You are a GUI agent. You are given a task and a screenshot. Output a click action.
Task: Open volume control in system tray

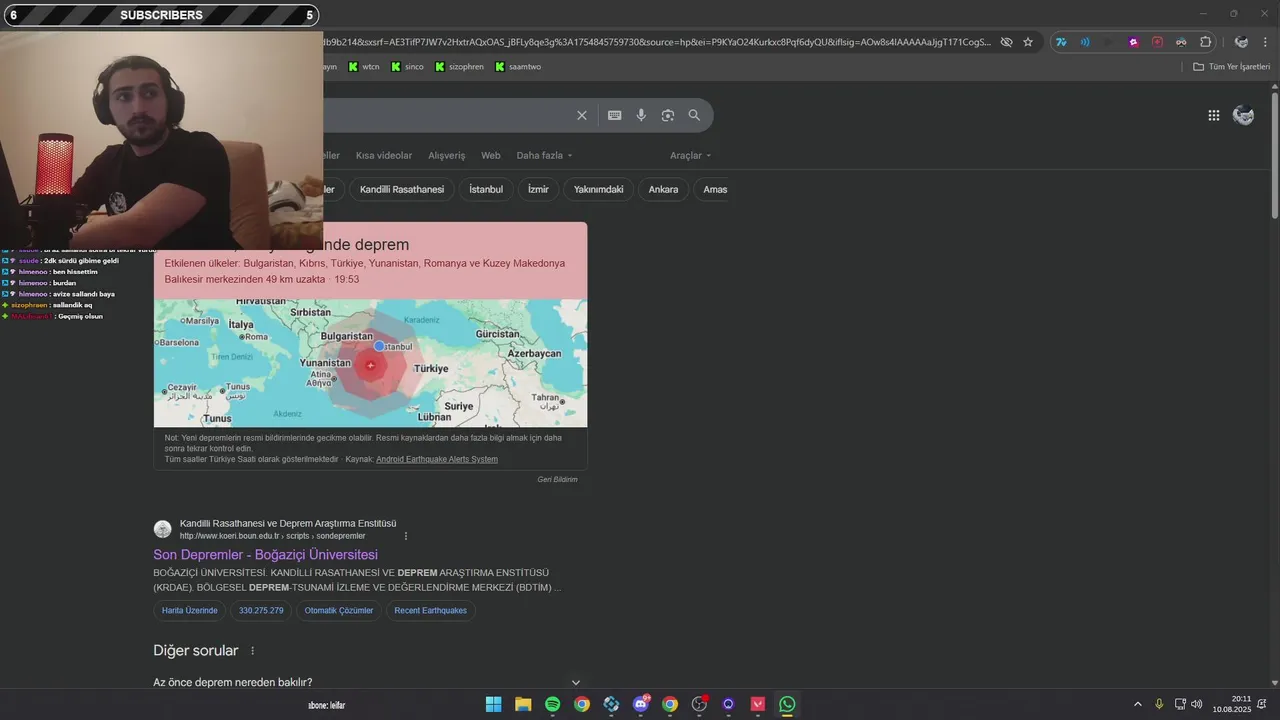tap(1197, 704)
